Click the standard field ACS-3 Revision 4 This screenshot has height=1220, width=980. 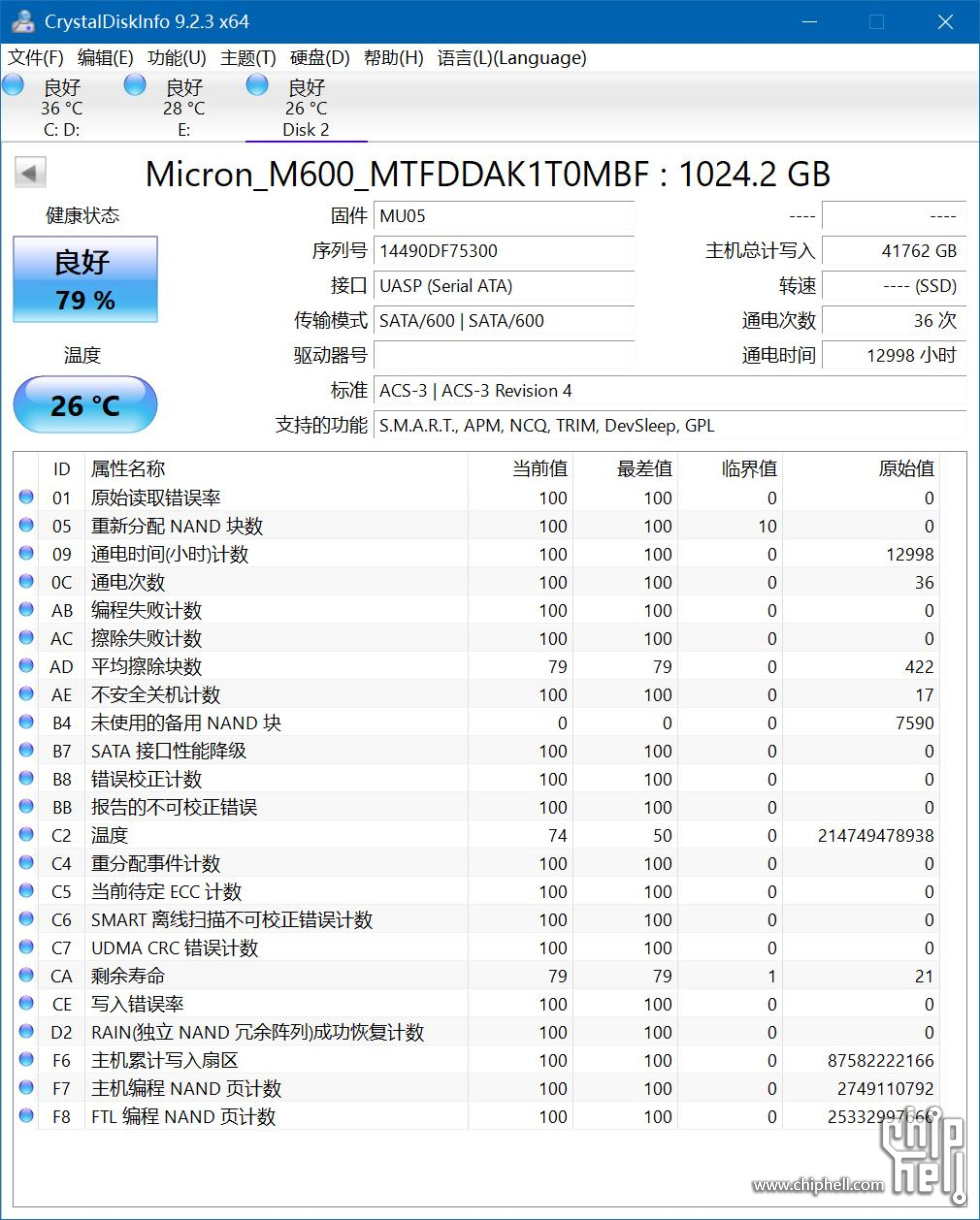tap(670, 390)
